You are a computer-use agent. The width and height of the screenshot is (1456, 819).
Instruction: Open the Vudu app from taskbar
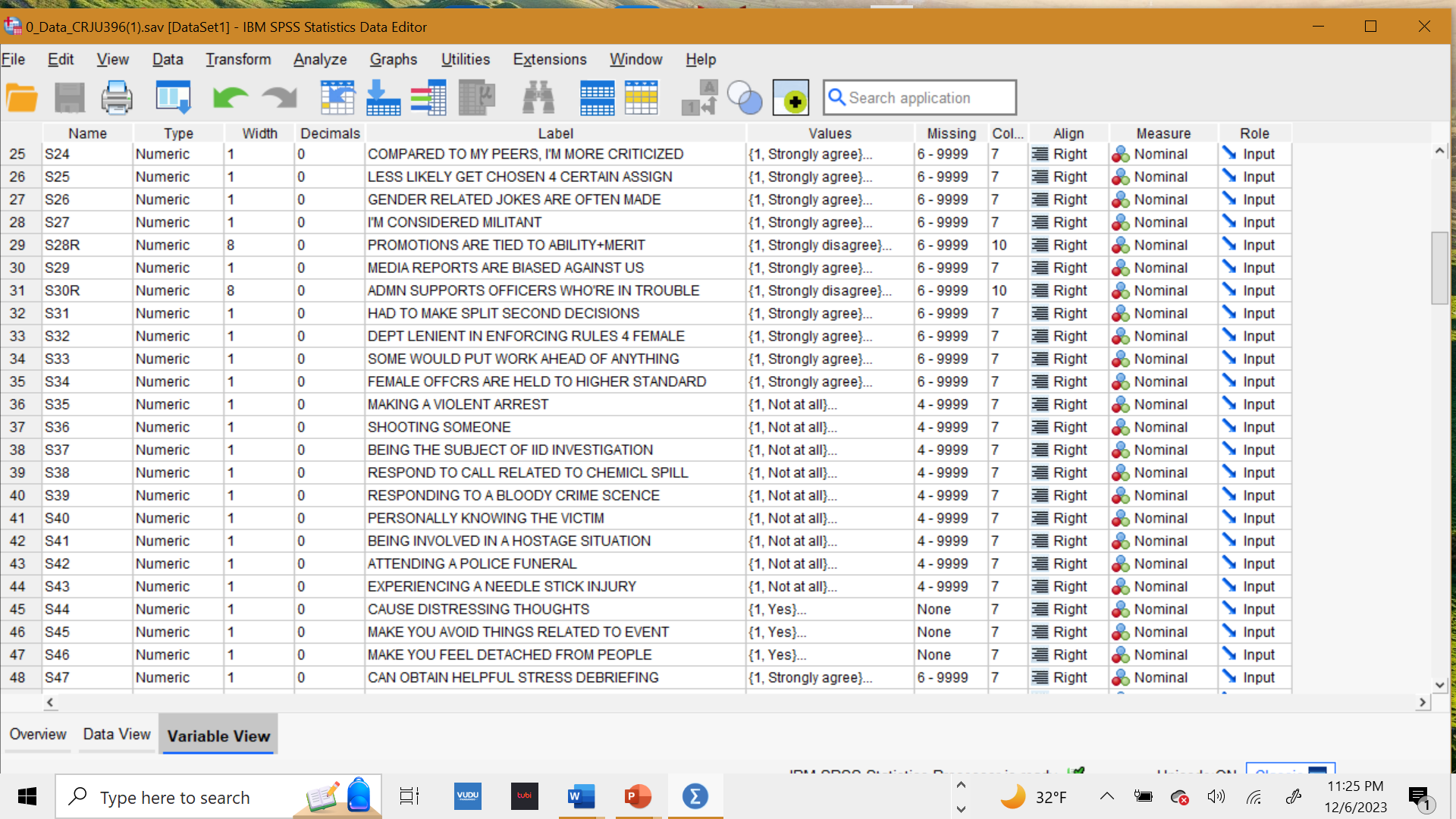pos(468,796)
